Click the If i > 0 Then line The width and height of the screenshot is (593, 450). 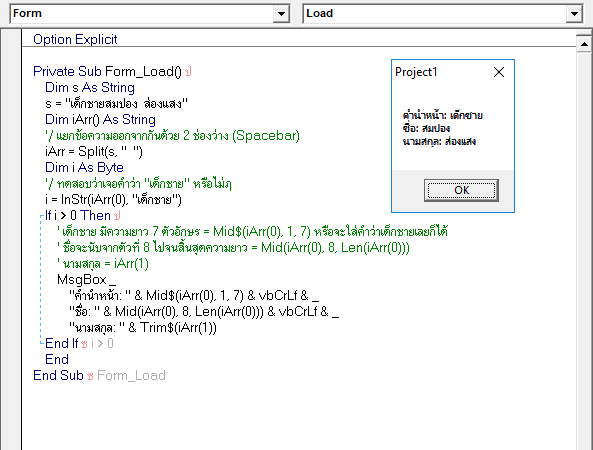(x=78, y=216)
